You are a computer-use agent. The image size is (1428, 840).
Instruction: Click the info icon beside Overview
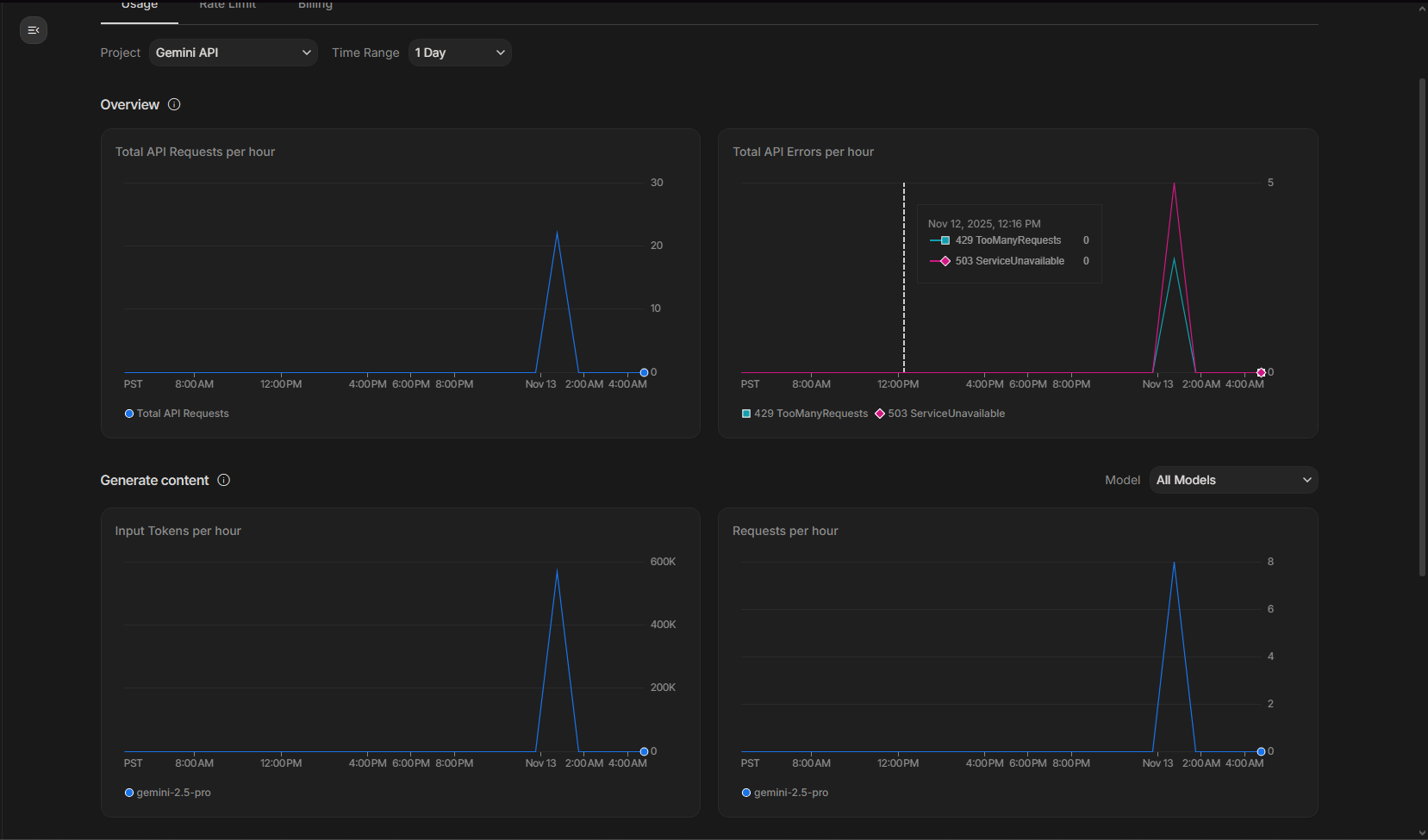click(174, 104)
